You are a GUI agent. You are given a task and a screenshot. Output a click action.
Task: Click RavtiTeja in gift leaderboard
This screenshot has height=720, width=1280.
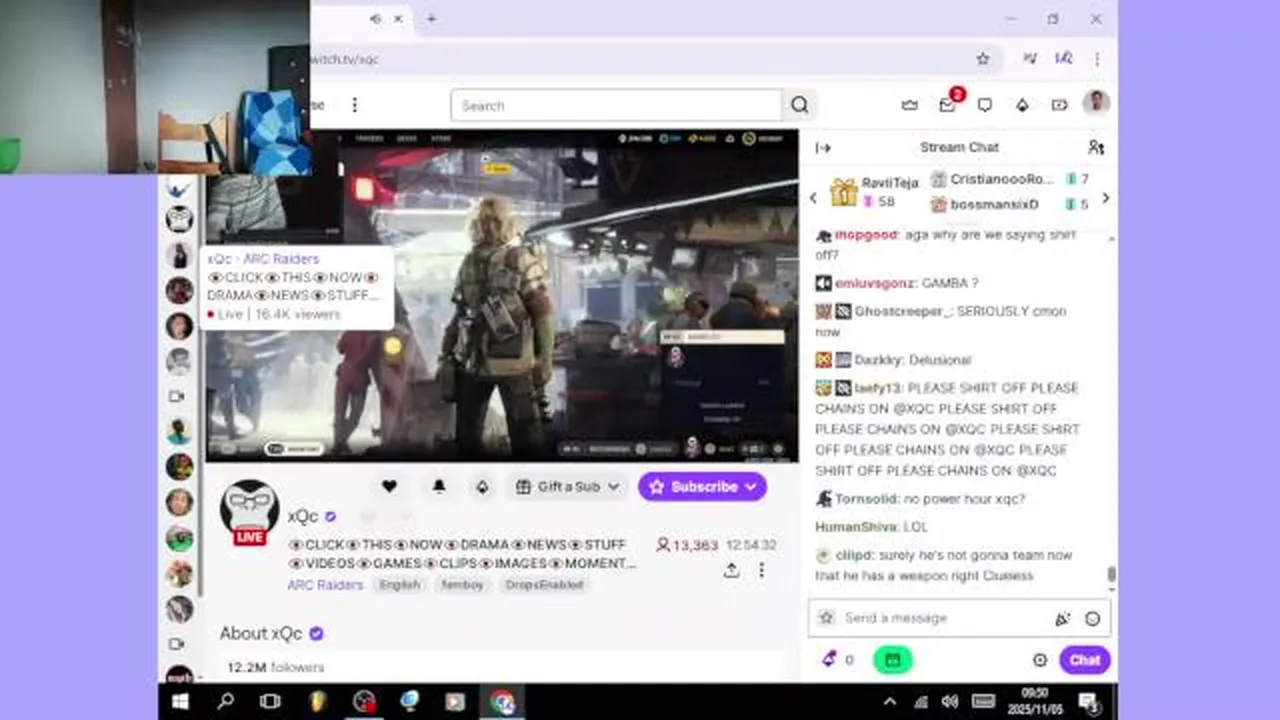pos(890,183)
